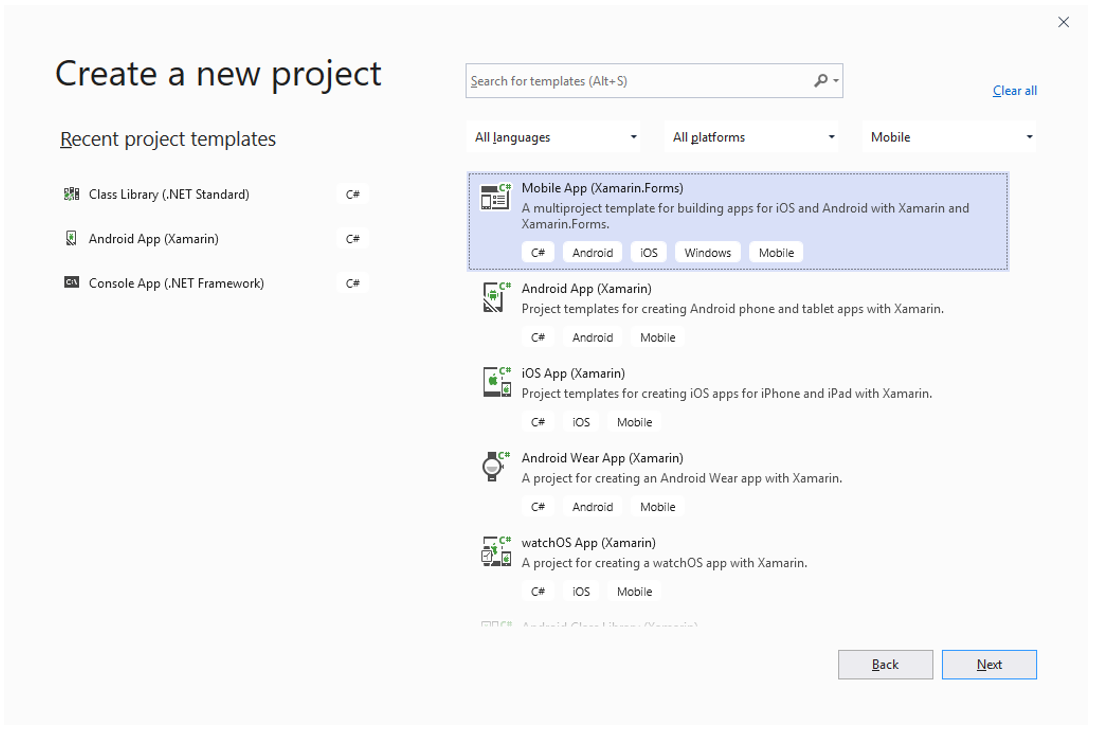Click the Recent project templates heading
This screenshot has height=731, width=1093.
168,139
